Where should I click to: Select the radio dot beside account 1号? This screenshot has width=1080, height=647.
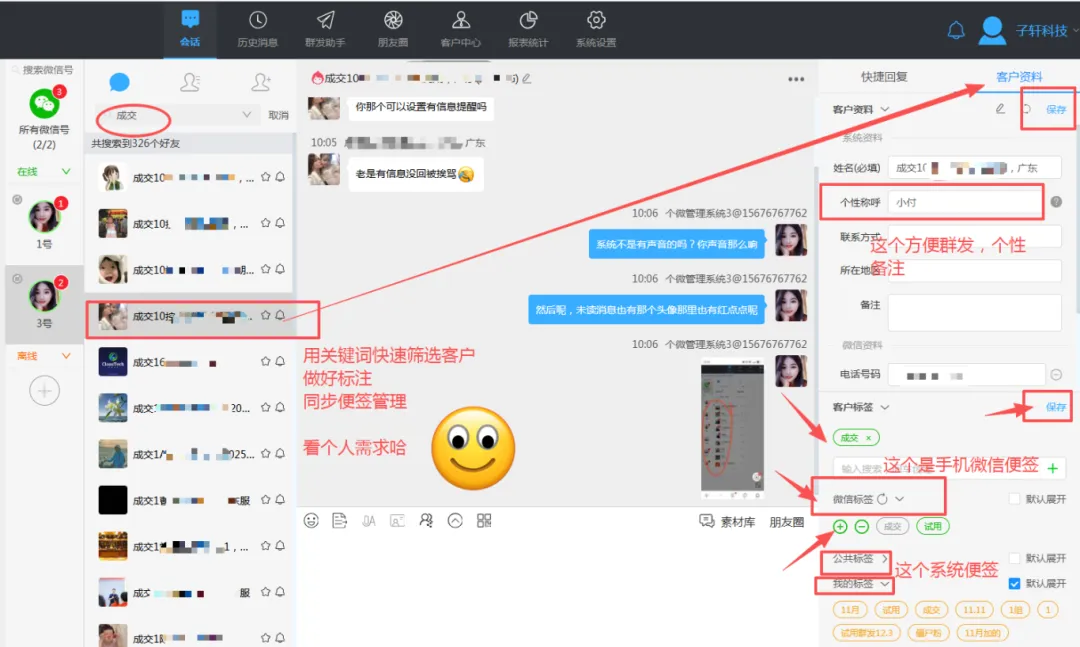17,200
